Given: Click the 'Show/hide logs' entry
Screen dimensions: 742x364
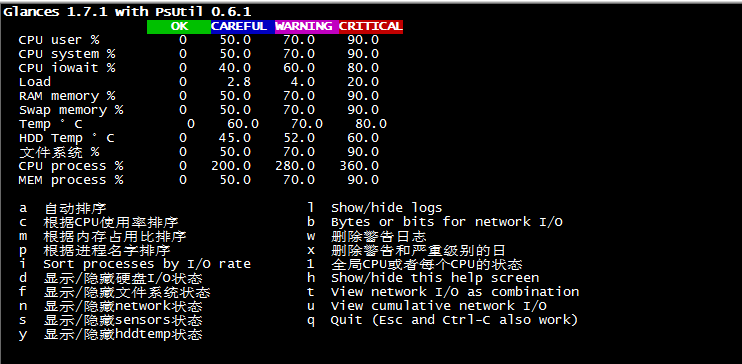Looking at the screenshot, I should click(387, 208).
